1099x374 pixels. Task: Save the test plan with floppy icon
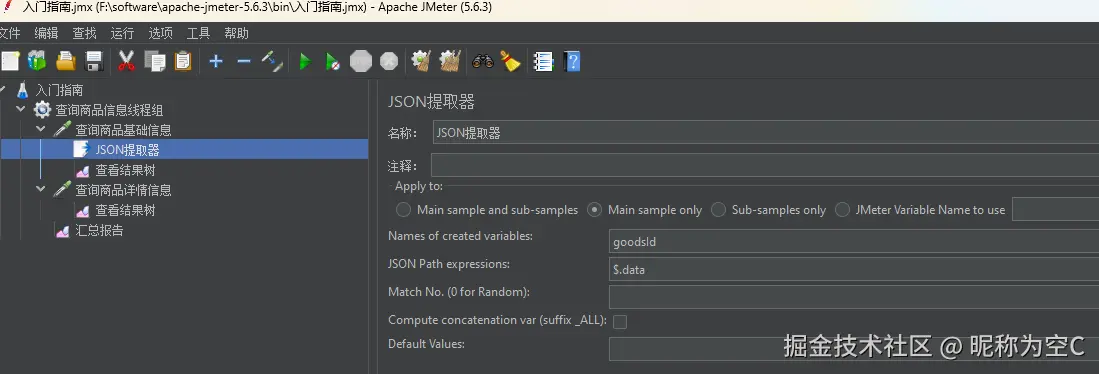[x=94, y=62]
